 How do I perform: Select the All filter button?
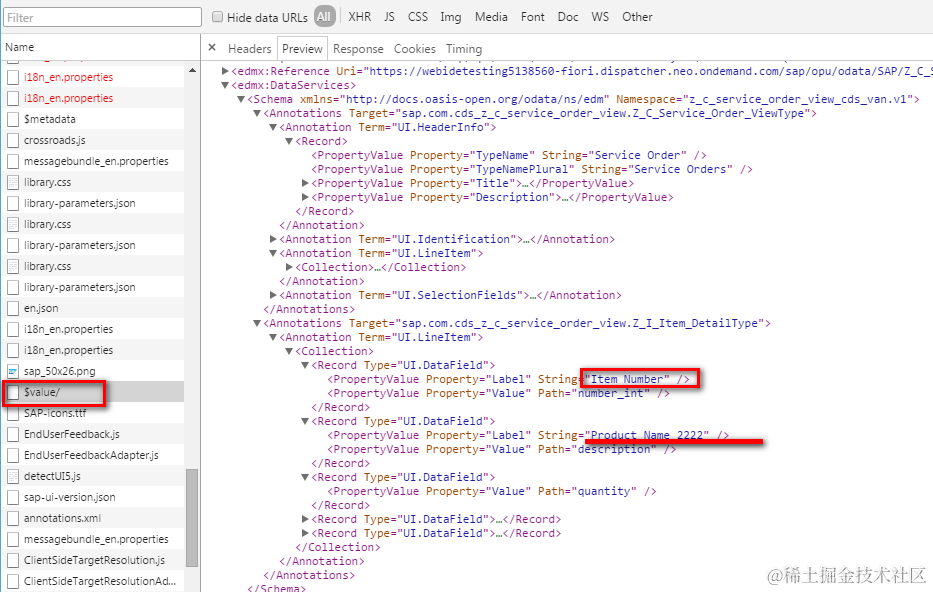(x=324, y=17)
